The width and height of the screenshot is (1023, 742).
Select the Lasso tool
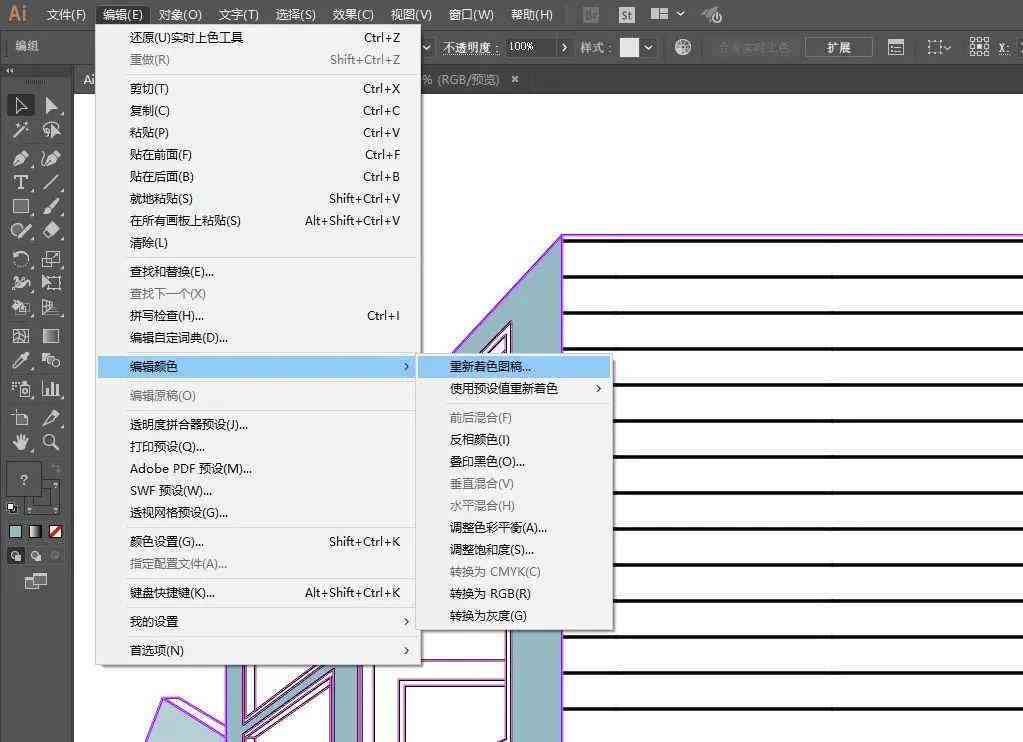coord(51,131)
